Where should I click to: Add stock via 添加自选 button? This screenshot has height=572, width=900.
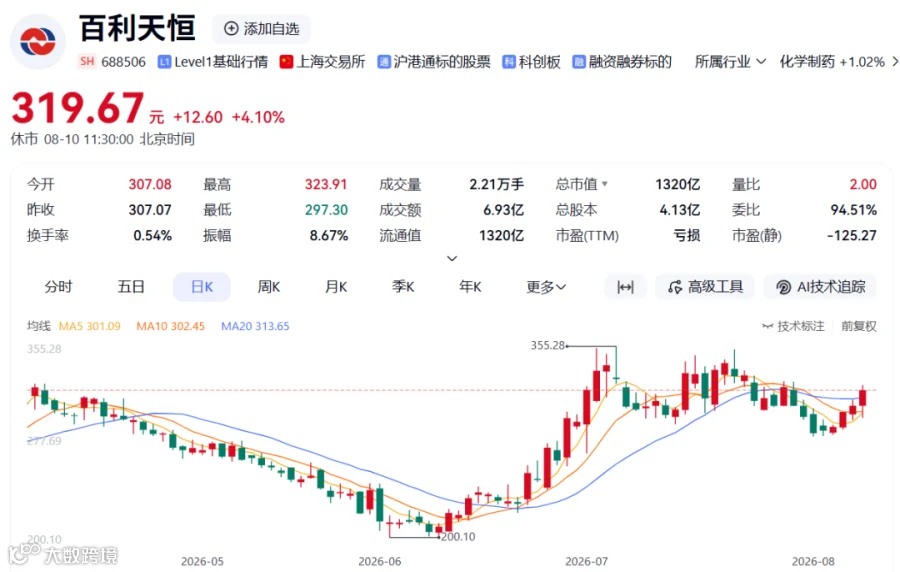coord(262,29)
